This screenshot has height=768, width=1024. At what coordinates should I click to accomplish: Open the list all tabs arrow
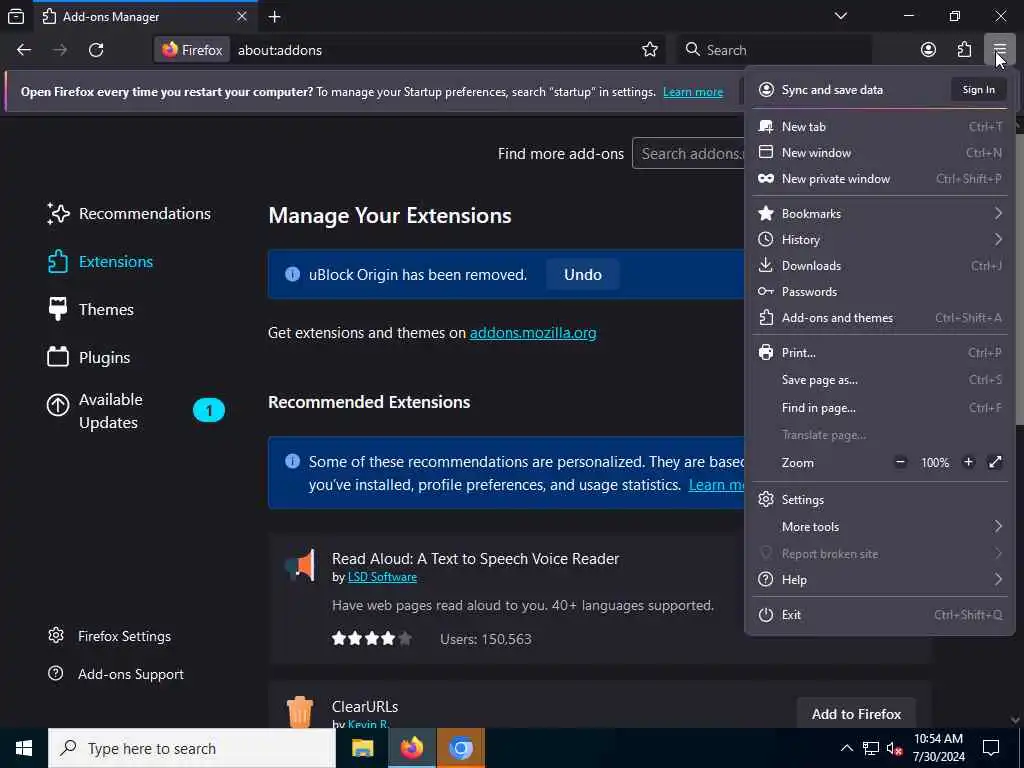click(x=840, y=16)
